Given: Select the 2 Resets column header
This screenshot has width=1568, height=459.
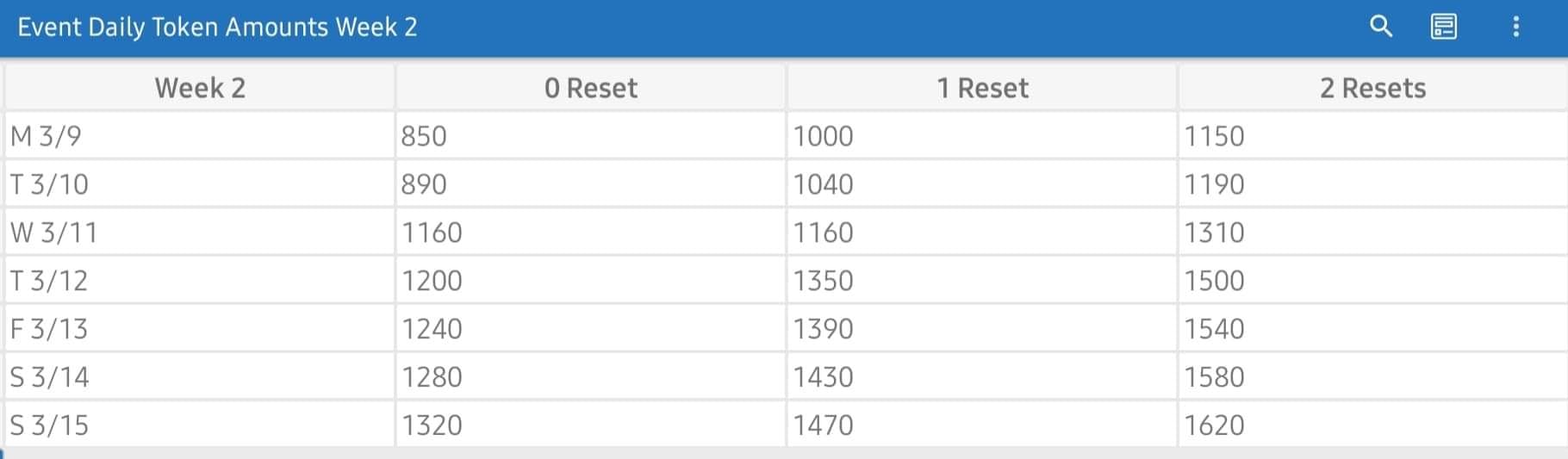Looking at the screenshot, I should (x=1373, y=88).
